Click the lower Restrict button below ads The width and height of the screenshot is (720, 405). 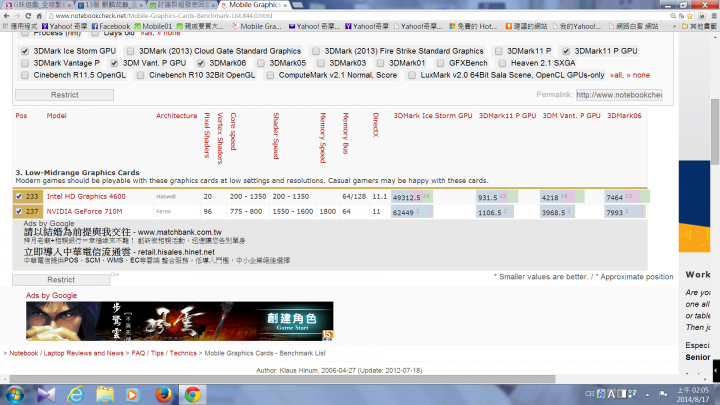click(61, 280)
